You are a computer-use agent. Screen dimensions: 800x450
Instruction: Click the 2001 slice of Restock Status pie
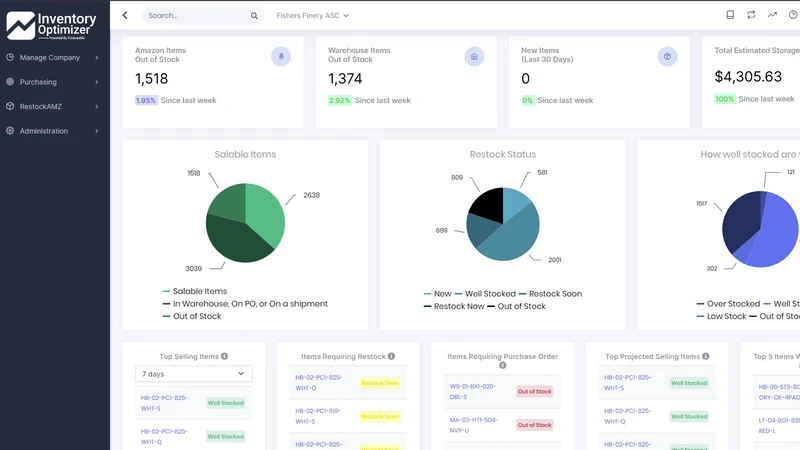pos(513,240)
